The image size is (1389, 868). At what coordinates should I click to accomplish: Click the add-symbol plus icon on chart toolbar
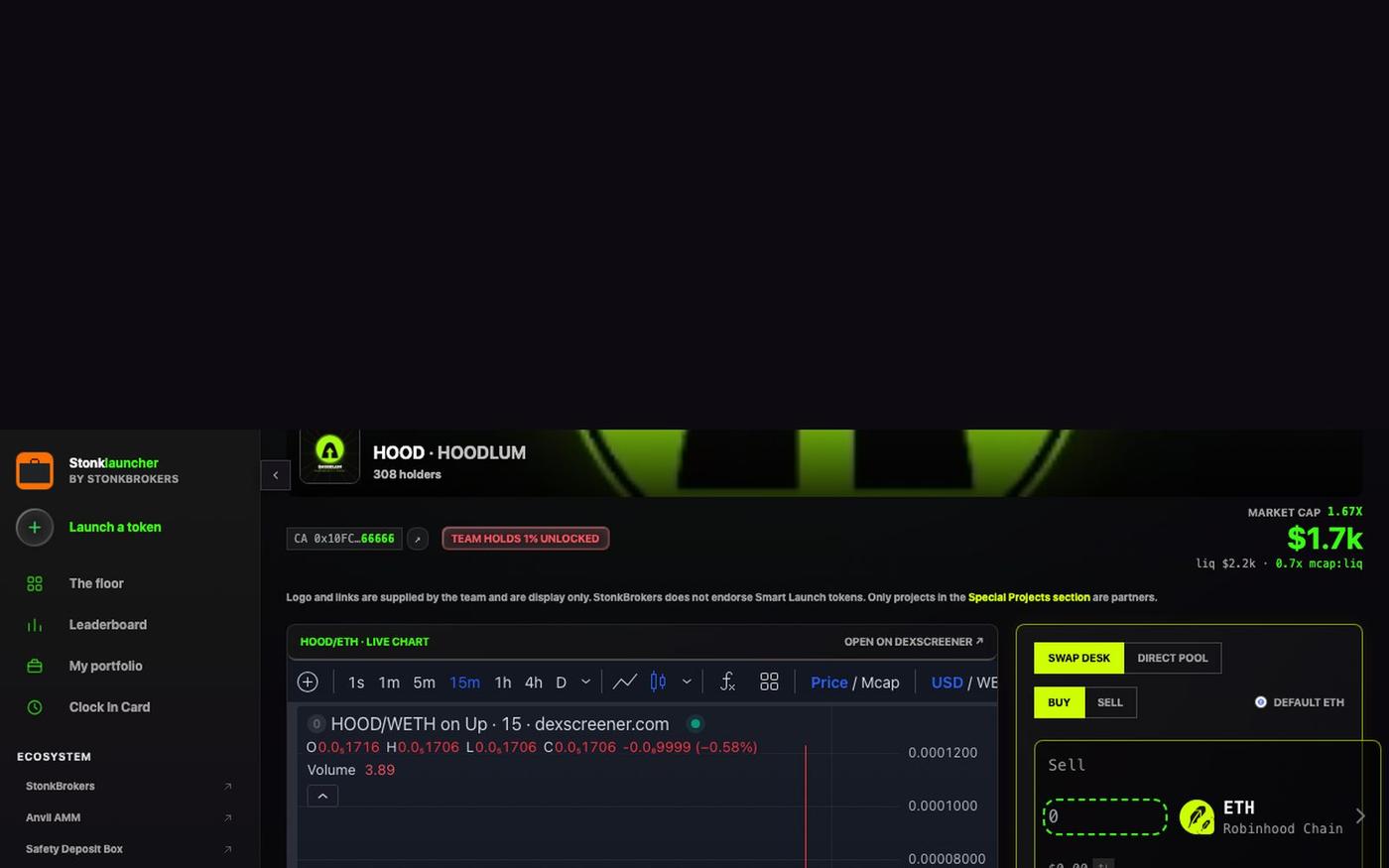308,682
